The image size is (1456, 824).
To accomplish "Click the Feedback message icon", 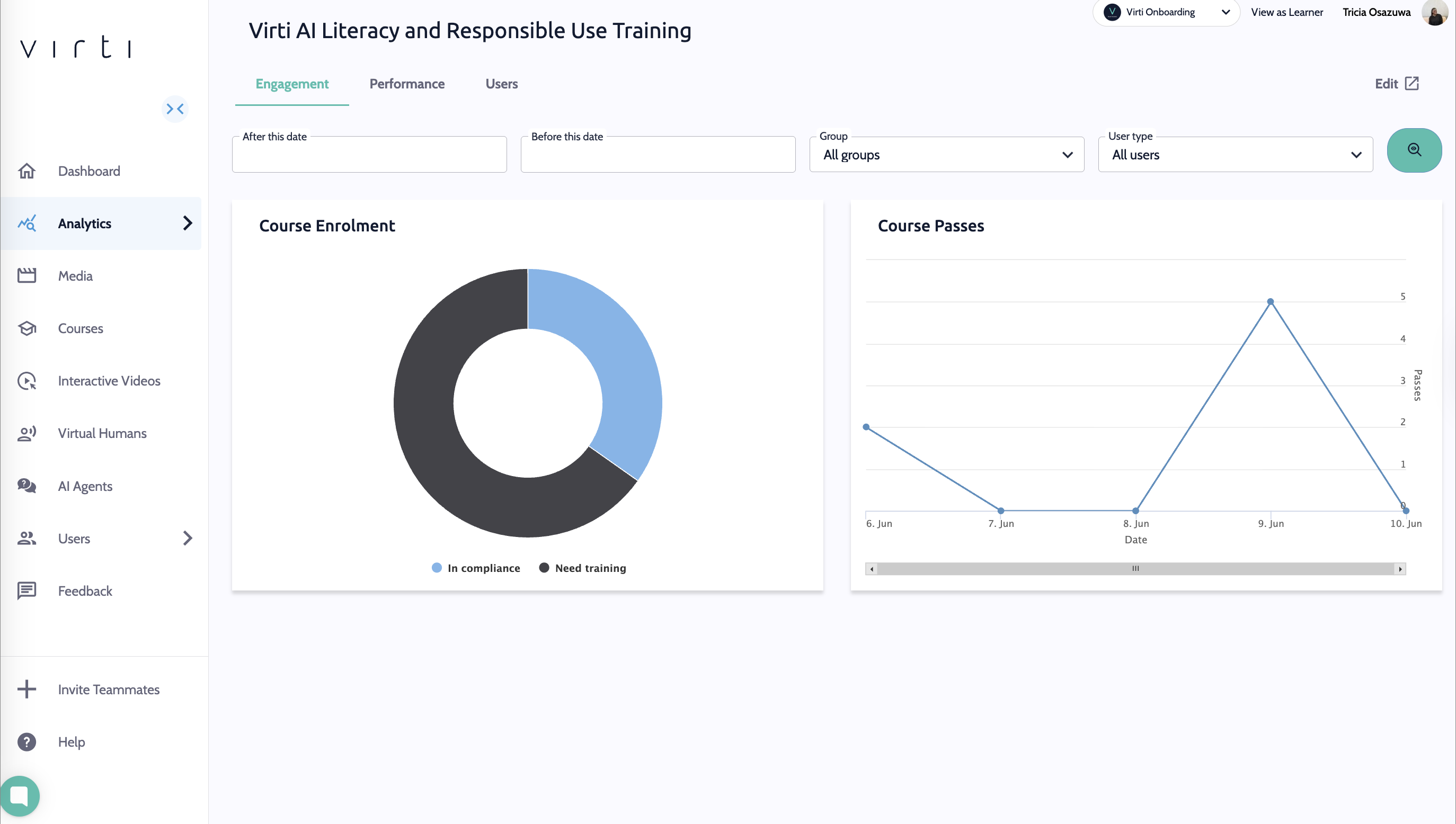I will point(26,591).
